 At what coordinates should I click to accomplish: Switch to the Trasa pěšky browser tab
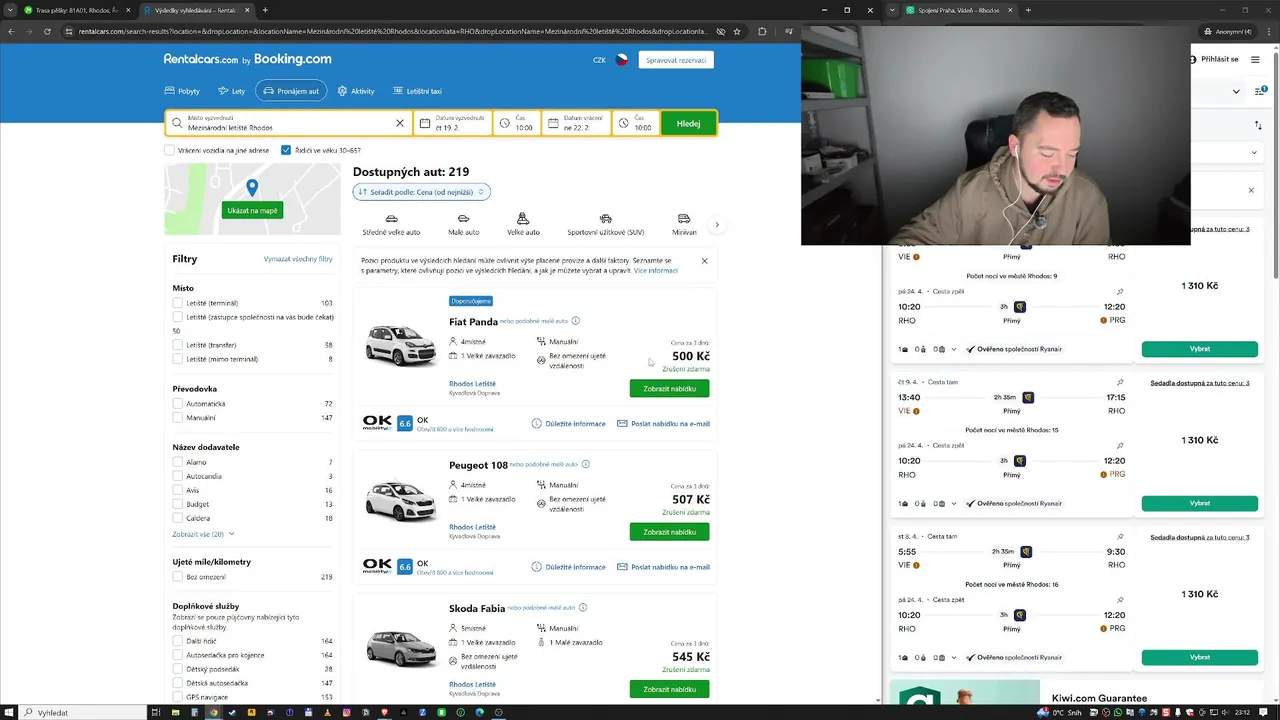[x=77, y=10]
